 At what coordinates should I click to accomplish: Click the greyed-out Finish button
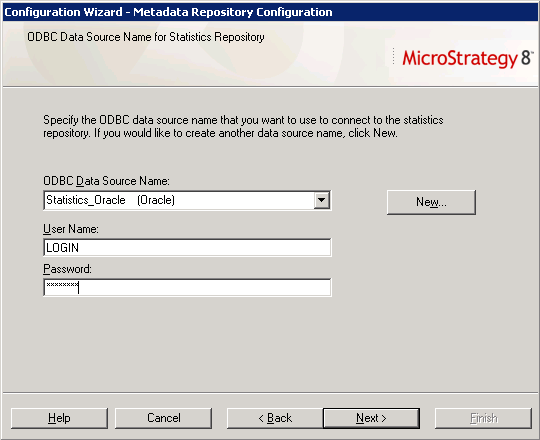(484, 418)
